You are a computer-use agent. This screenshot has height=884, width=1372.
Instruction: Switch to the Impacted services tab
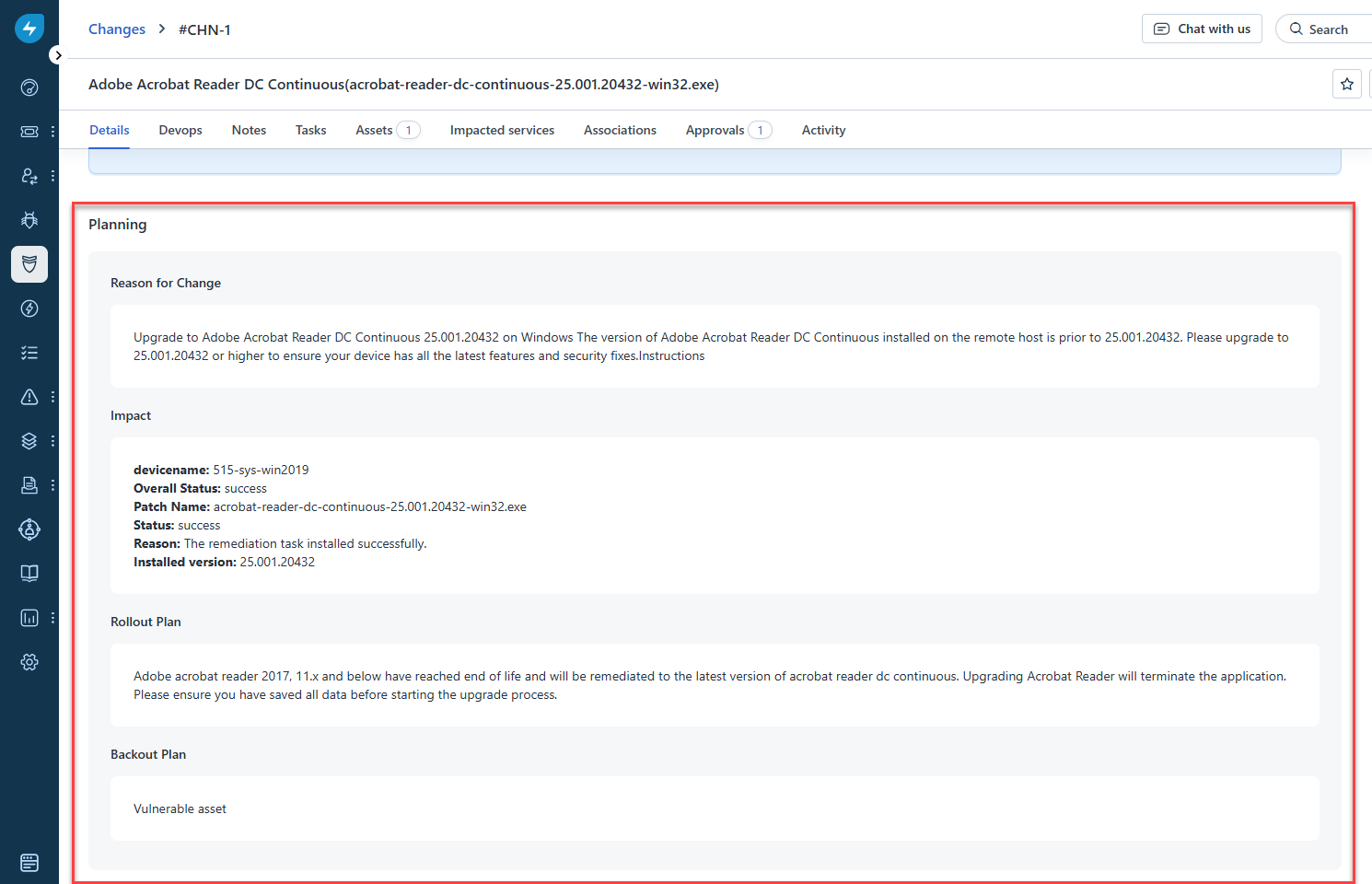(x=502, y=130)
